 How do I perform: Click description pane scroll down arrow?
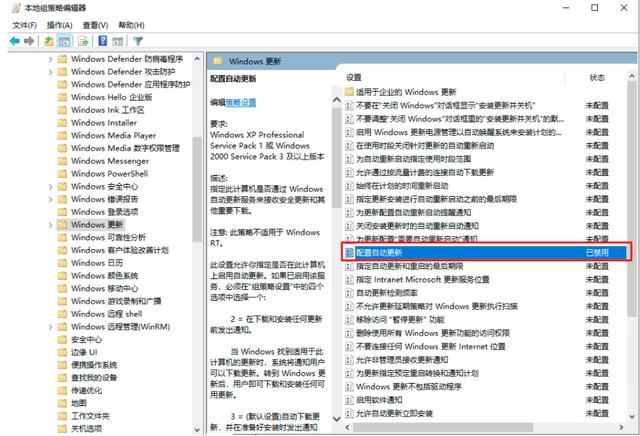point(336,419)
